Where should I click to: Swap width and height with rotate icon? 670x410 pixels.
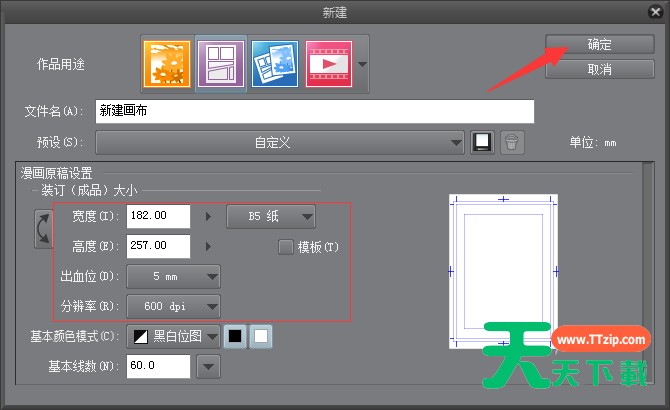click(43, 229)
